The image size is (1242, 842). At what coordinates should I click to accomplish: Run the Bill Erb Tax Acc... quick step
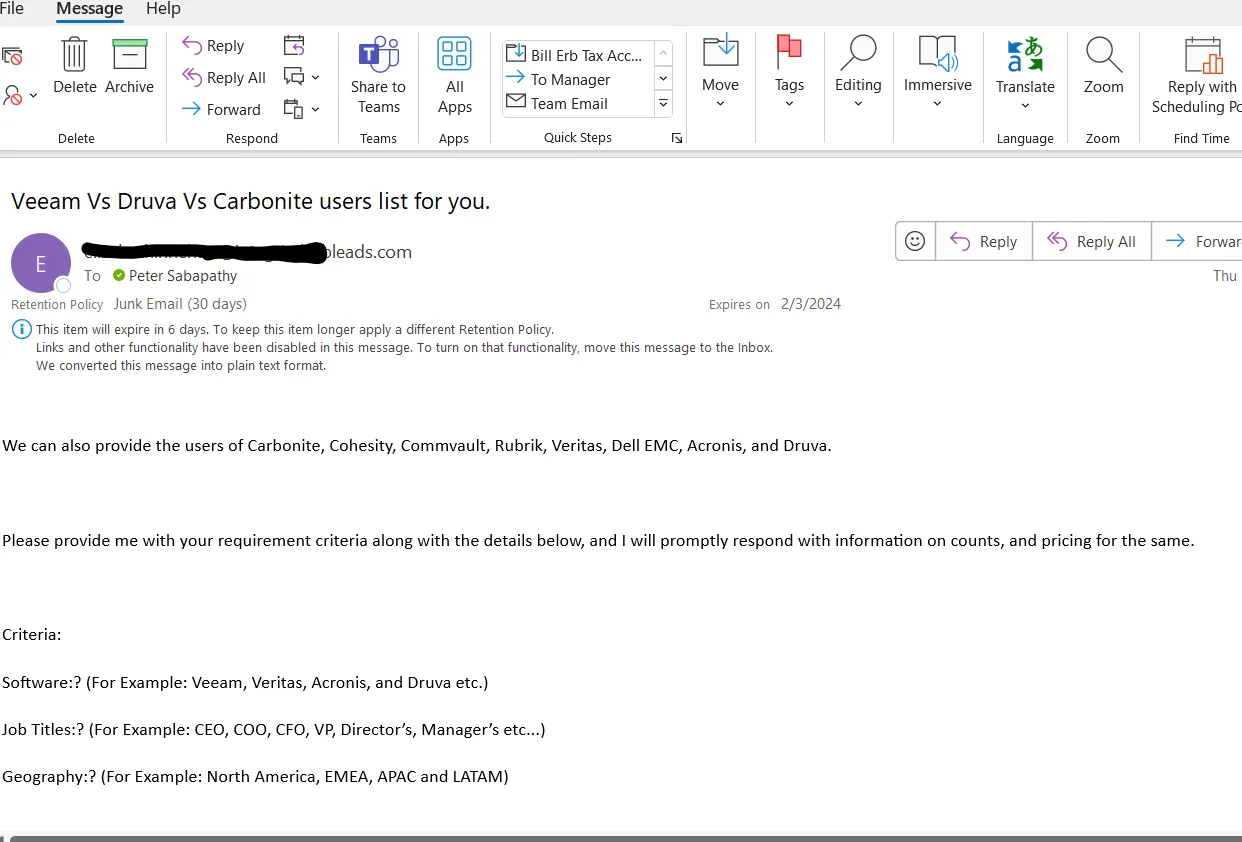[577, 55]
